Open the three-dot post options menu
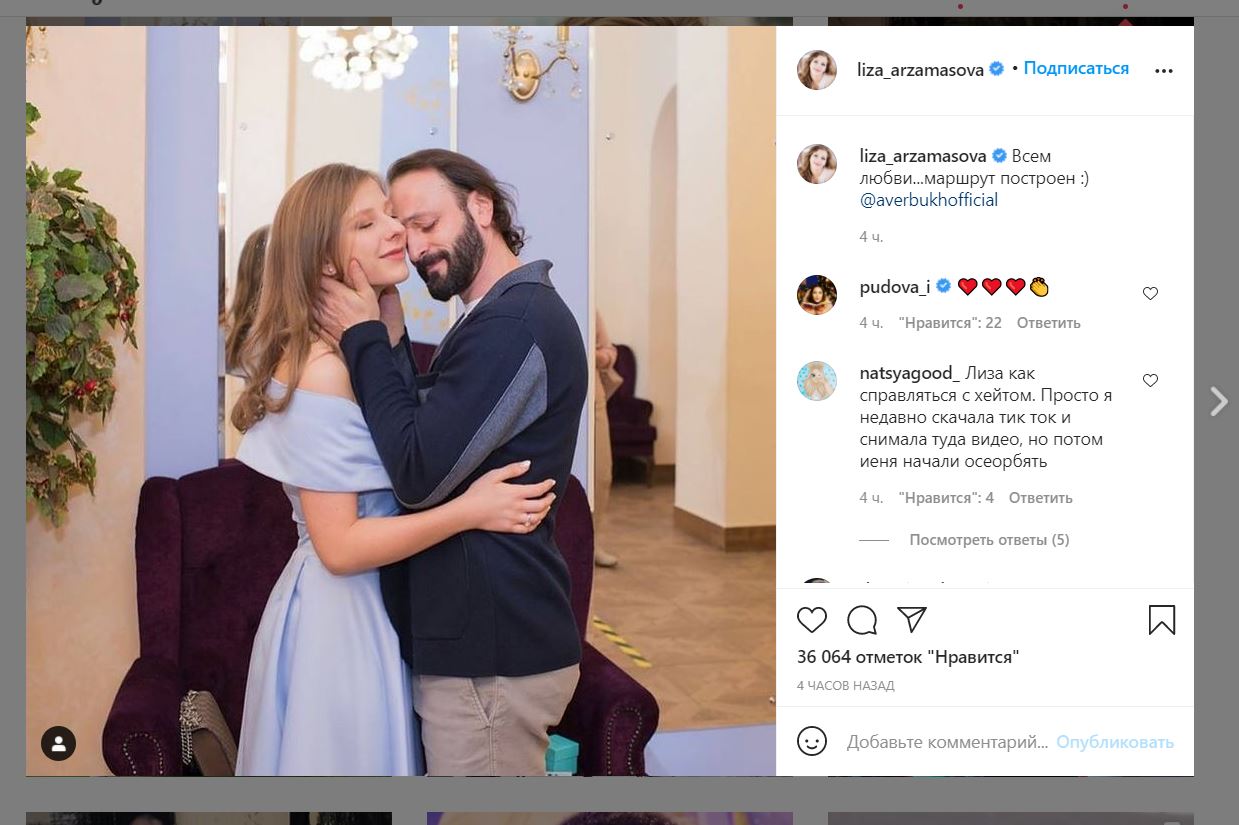 pyautogui.click(x=1163, y=71)
